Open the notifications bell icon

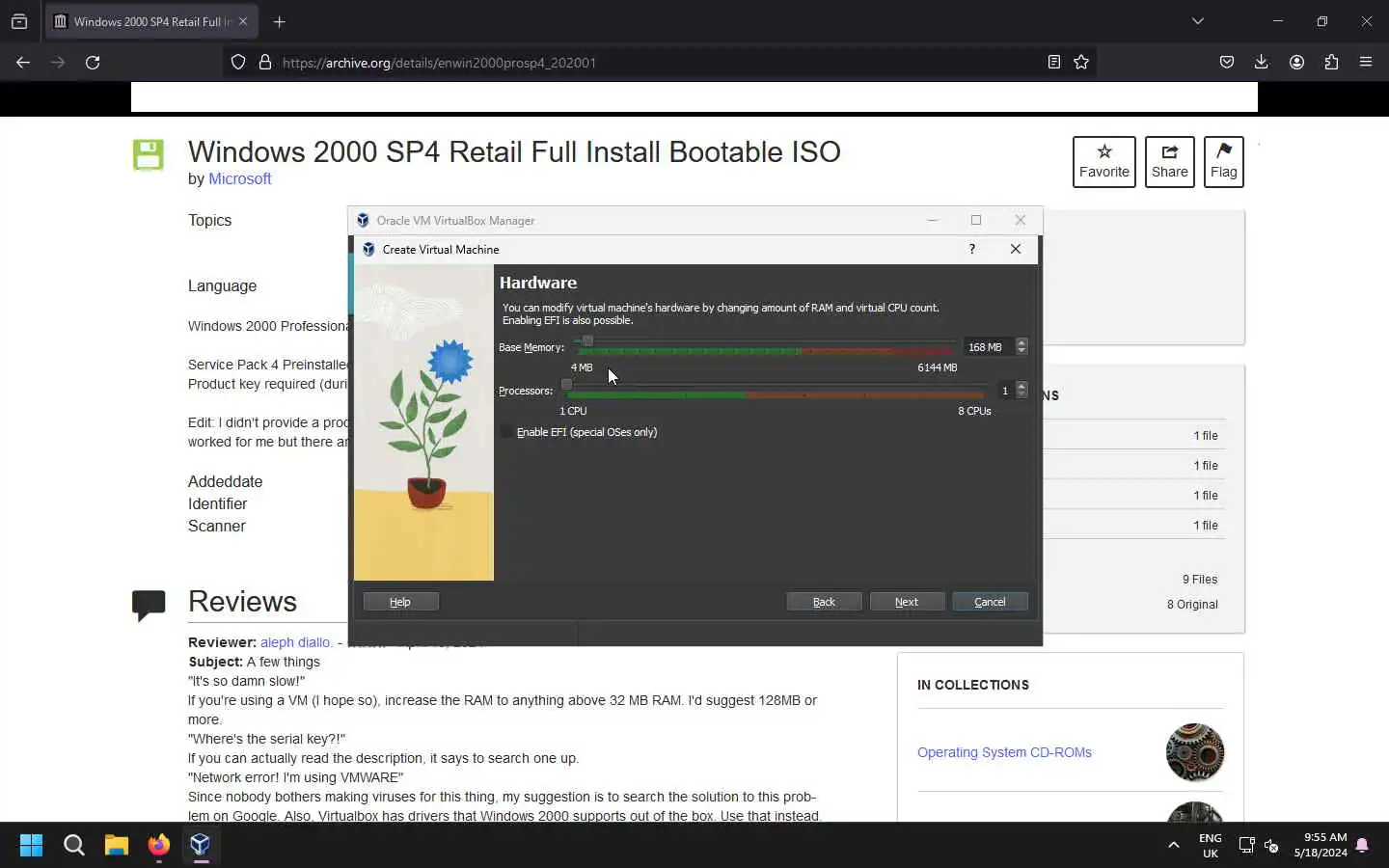coord(1362,846)
